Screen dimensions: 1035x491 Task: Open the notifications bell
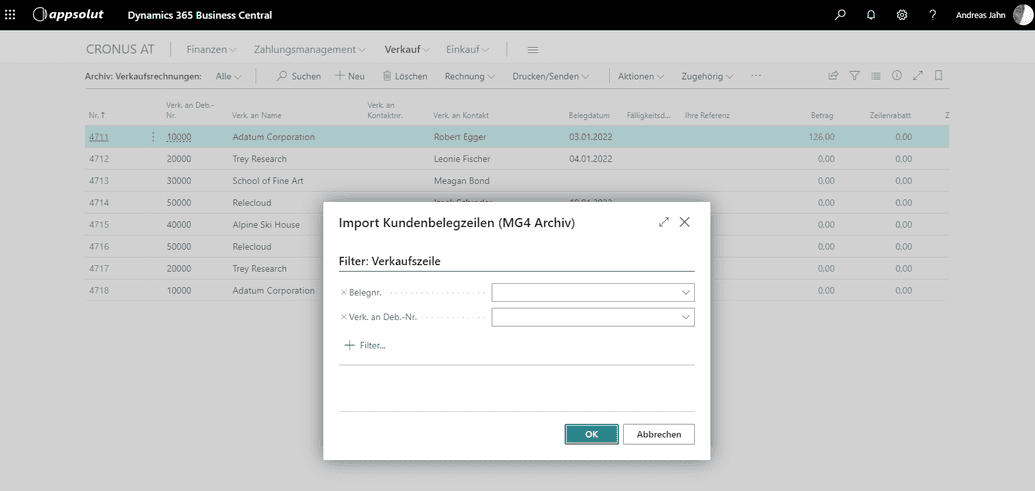point(870,15)
